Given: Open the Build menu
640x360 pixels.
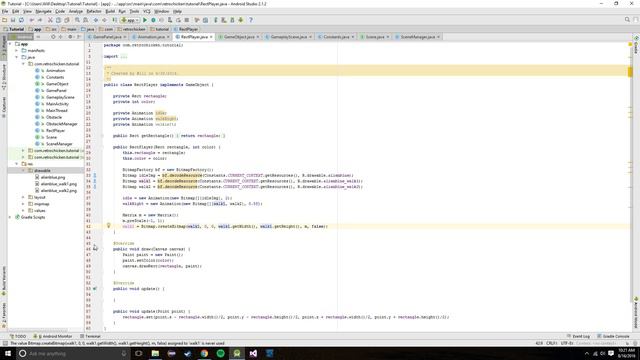Looking at the screenshot, I should (x=110, y=11).
